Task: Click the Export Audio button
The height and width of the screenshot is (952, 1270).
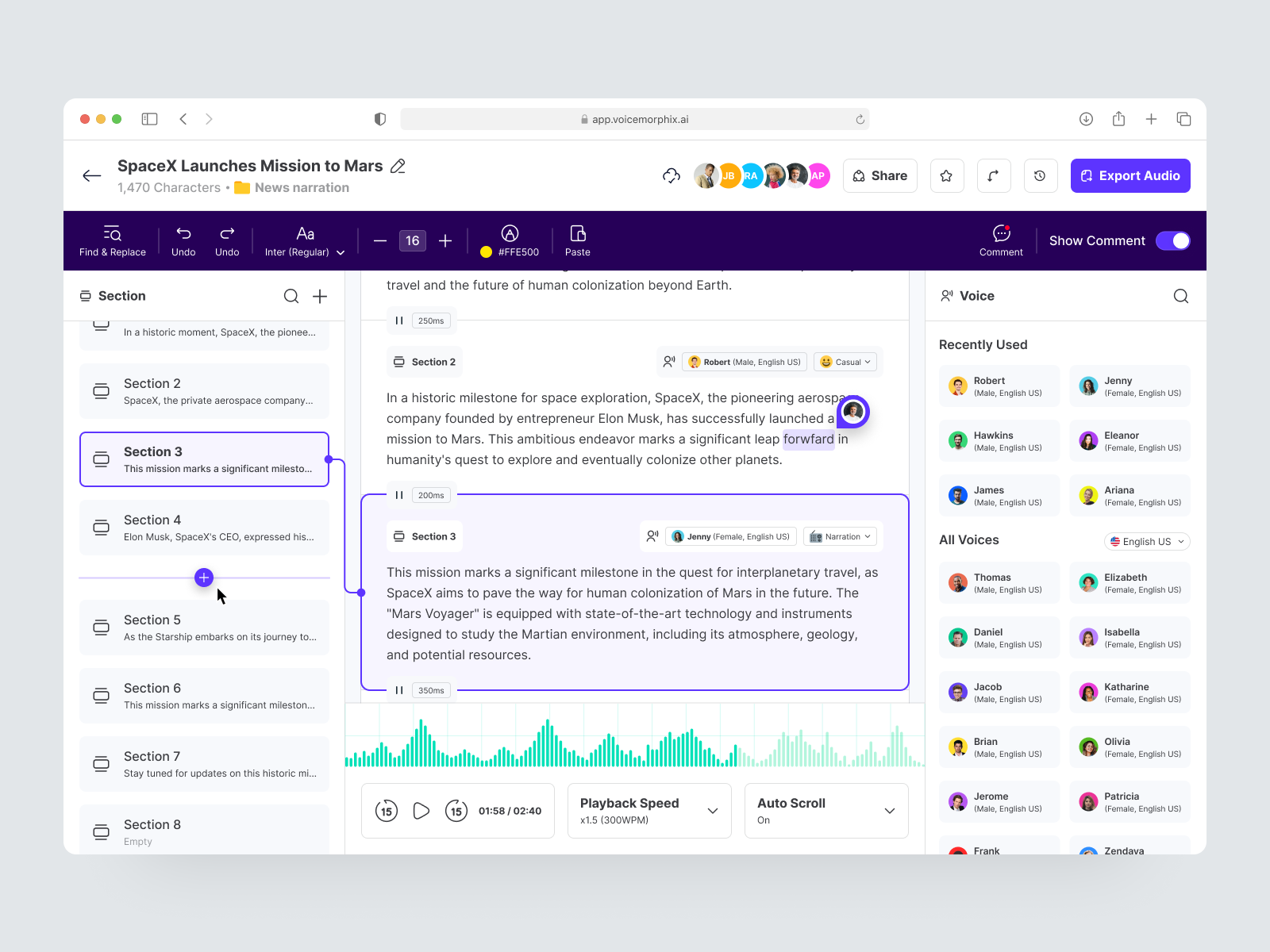Action: [x=1130, y=175]
